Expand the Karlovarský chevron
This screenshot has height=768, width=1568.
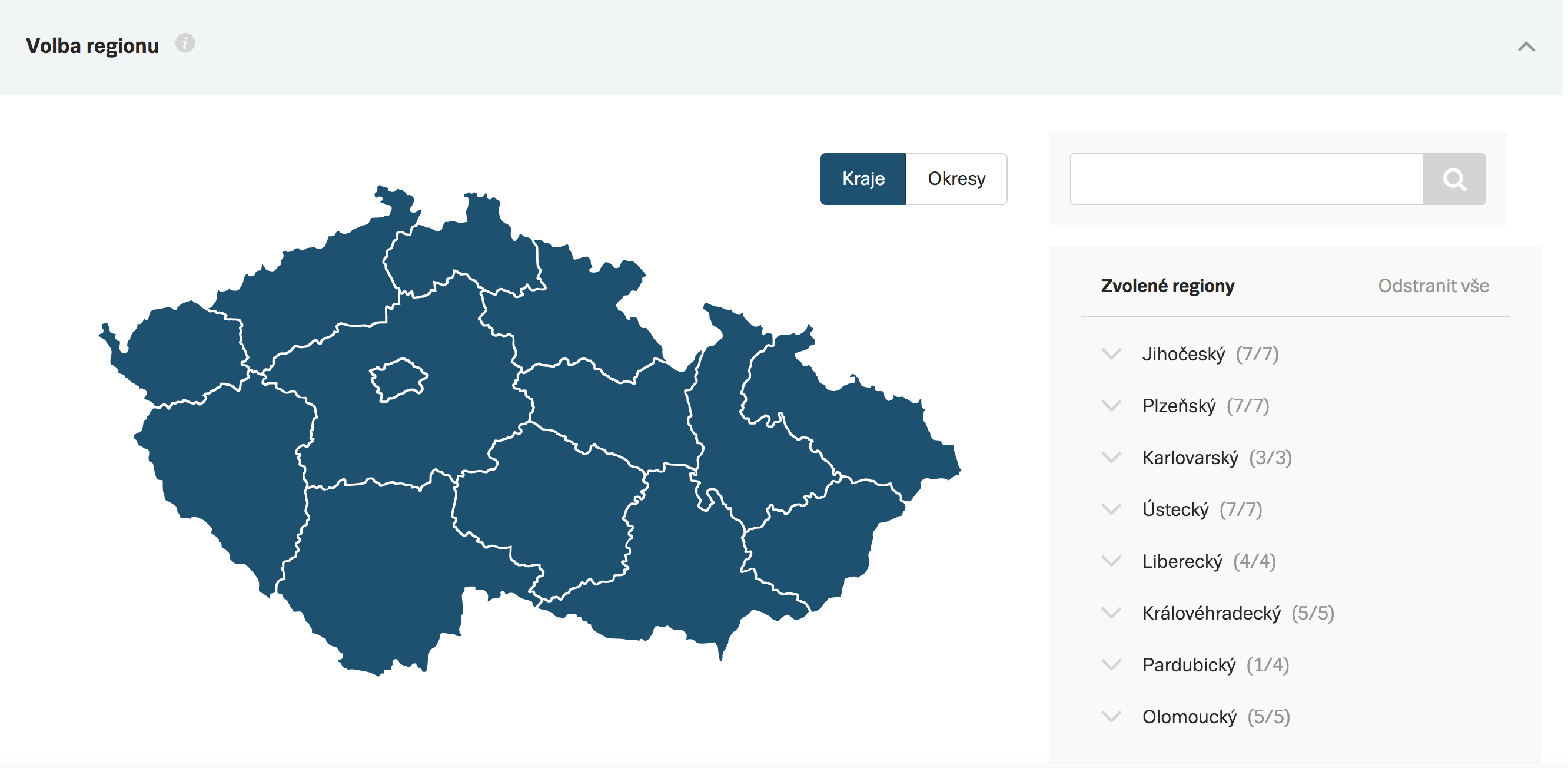(1111, 458)
